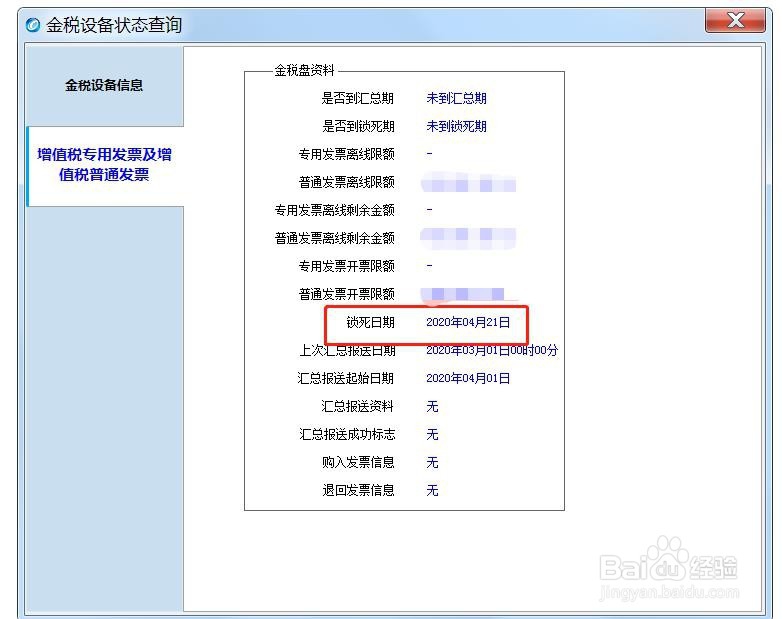Select the 是否到汇总期 label
The width and height of the screenshot is (782, 619).
(358, 98)
